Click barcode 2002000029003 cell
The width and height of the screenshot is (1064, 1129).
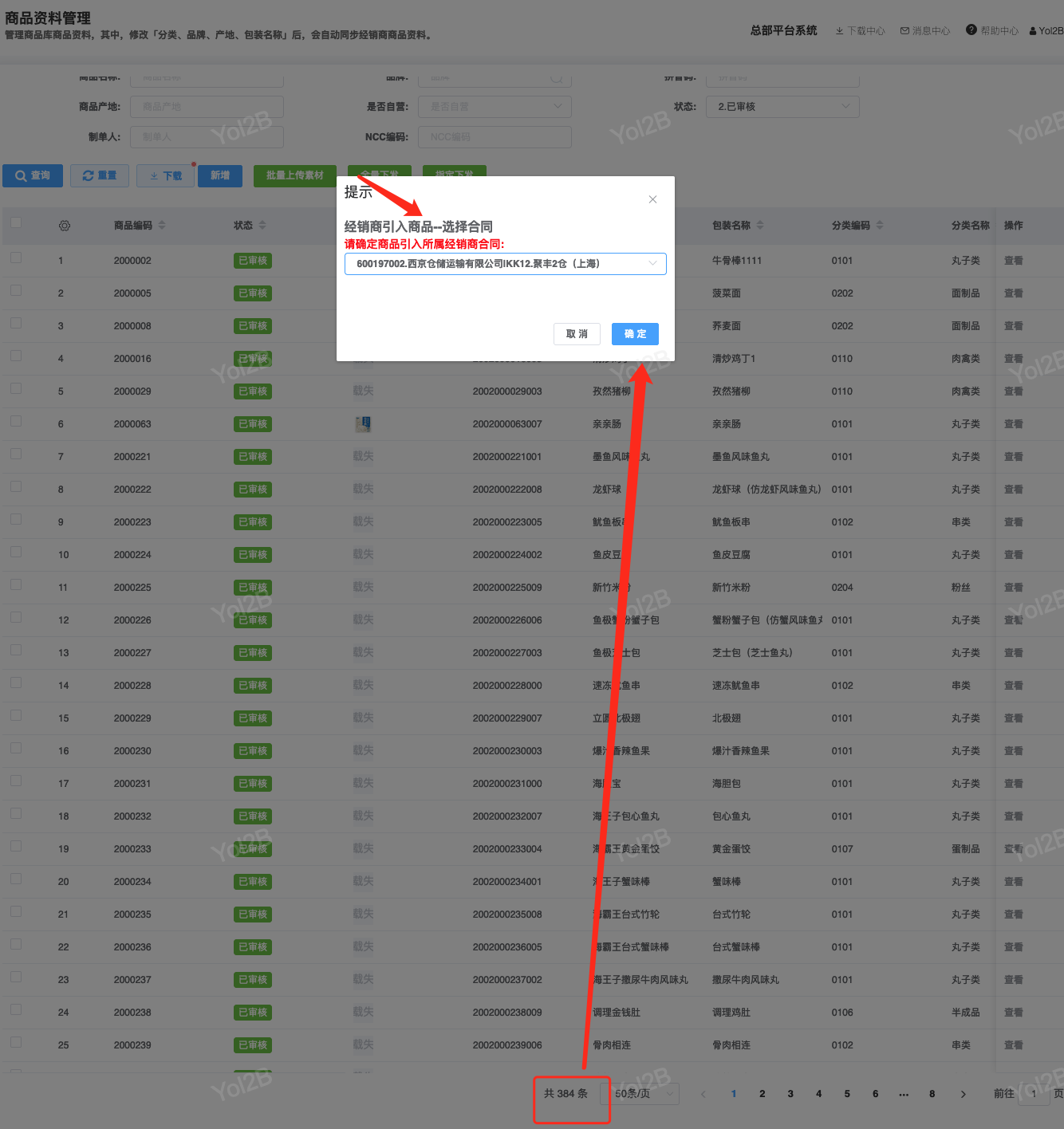coord(507,391)
